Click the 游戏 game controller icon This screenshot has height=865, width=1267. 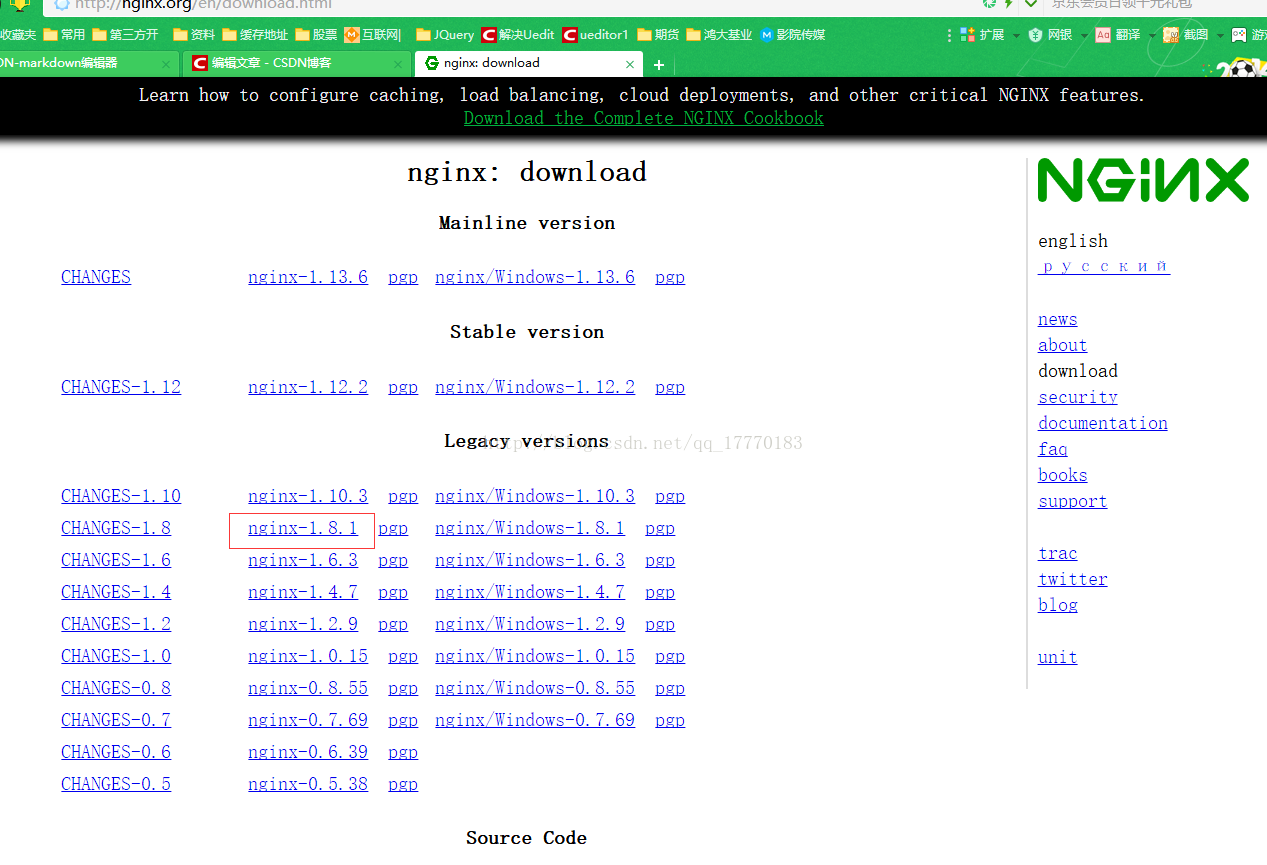(x=1239, y=35)
